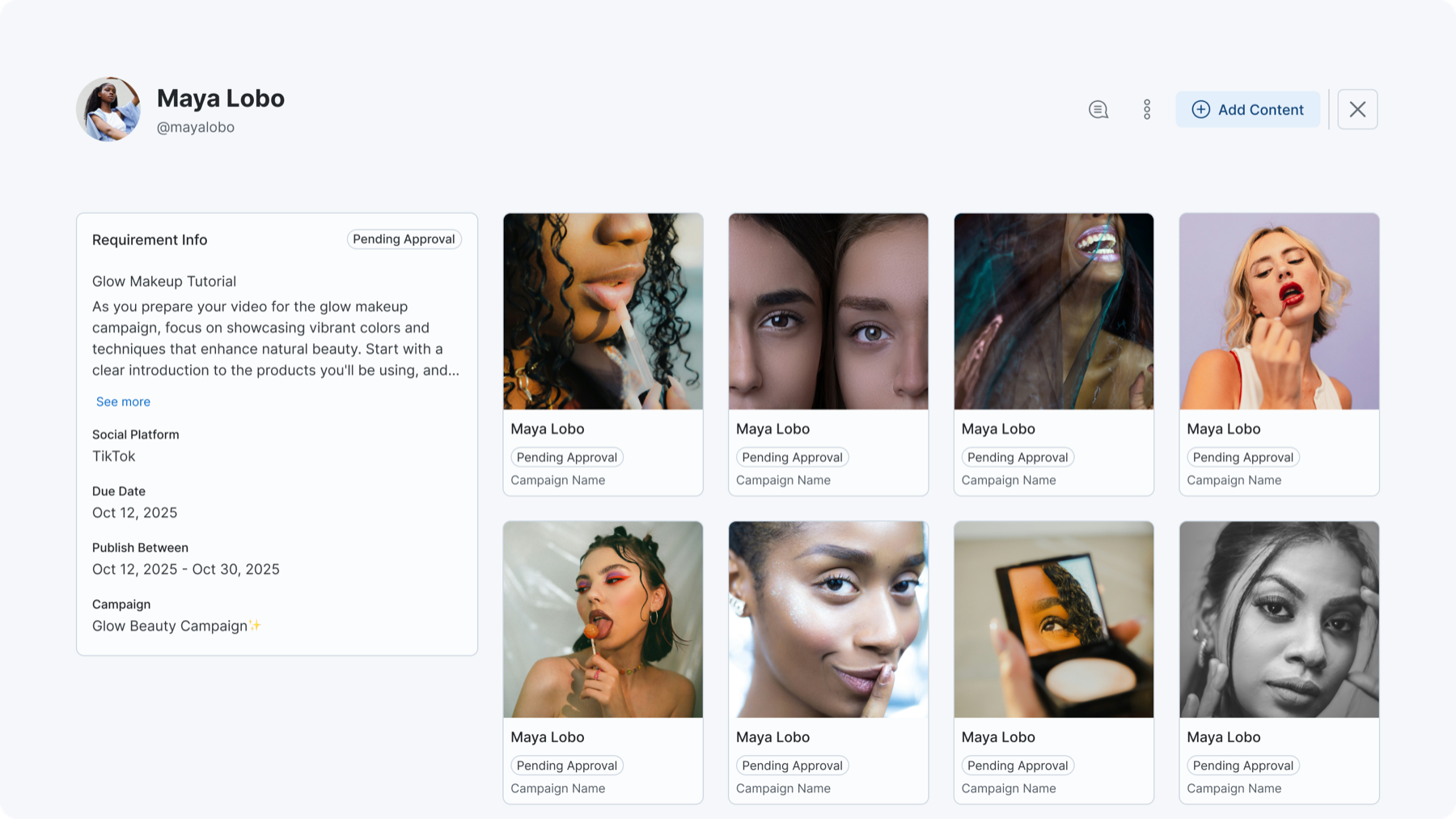The height and width of the screenshot is (819, 1456).
Task: Open the lollipop colorful eyeshadow thumbnail
Action: [x=603, y=620]
